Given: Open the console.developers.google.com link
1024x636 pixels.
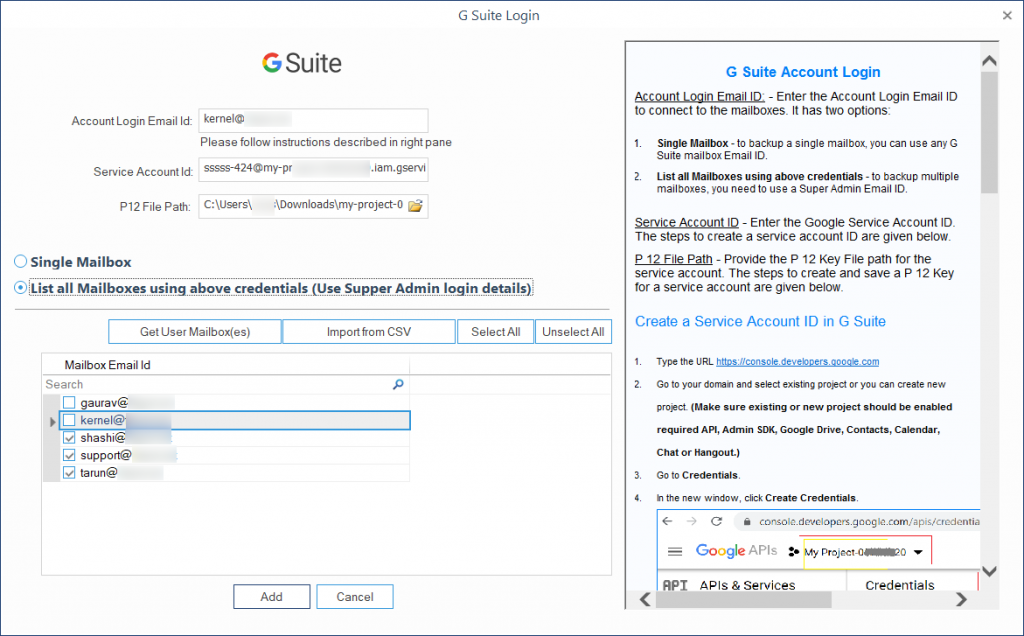Looking at the screenshot, I should click(797, 362).
